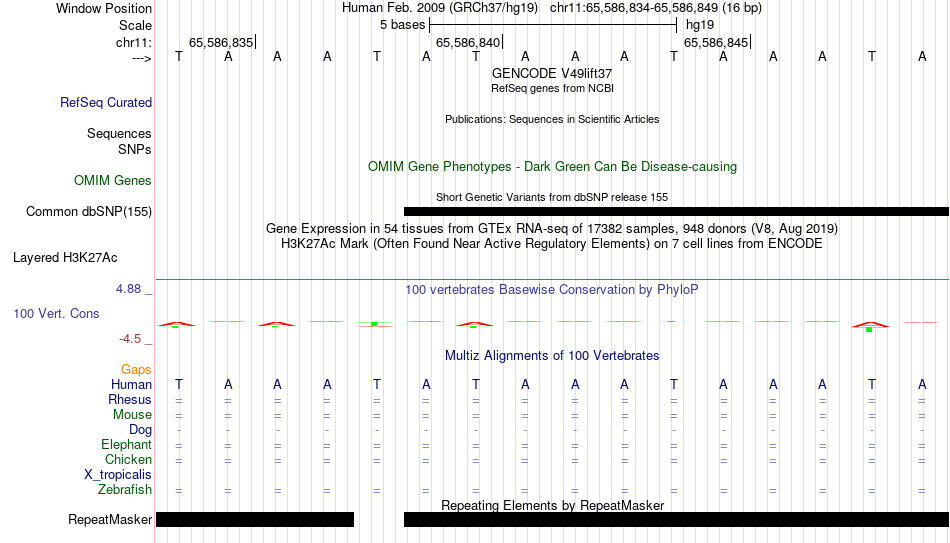The height and width of the screenshot is (543, 950).
Task: Click the 5 bases scale bar
Action: tap(553, 25)
